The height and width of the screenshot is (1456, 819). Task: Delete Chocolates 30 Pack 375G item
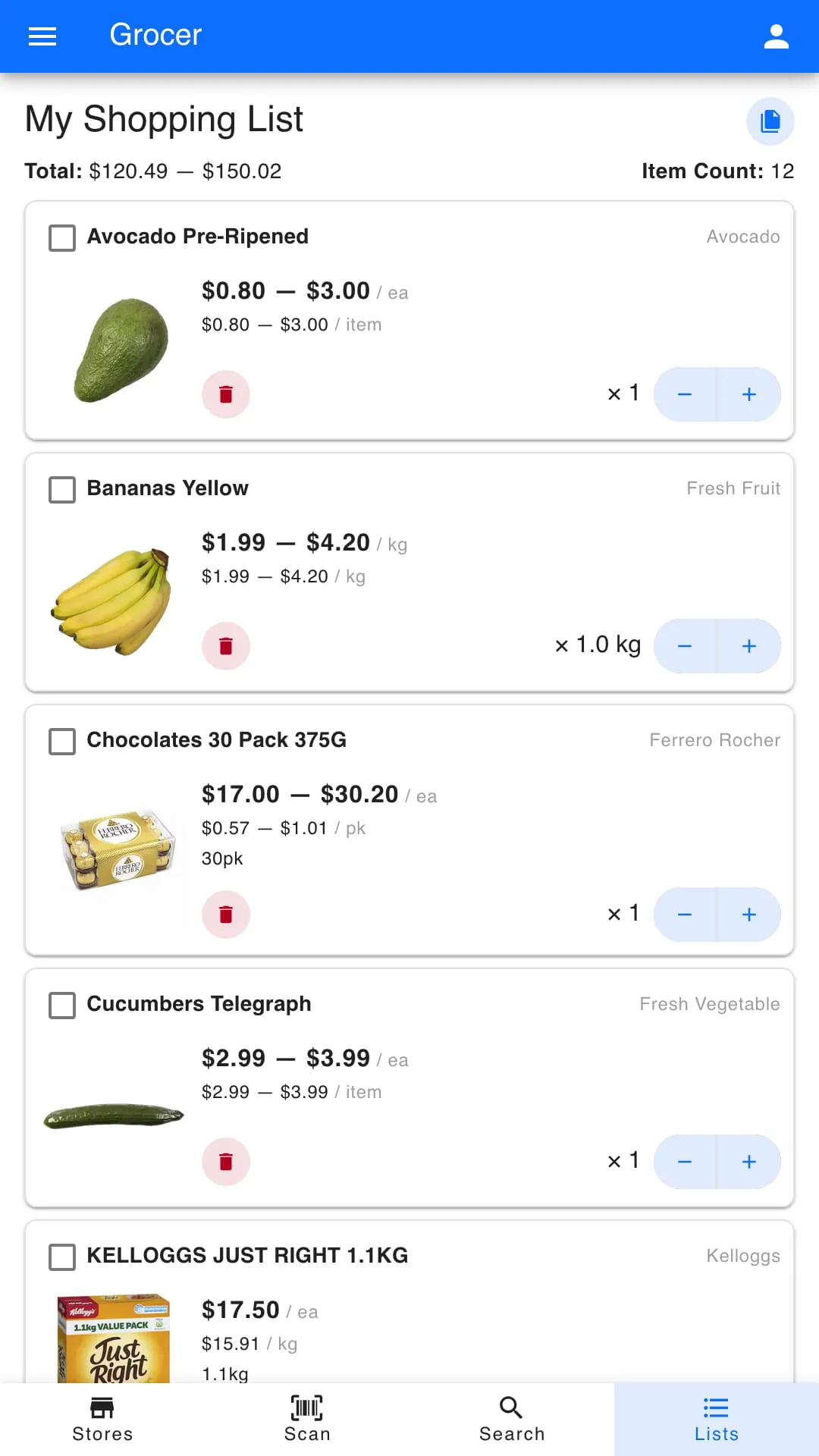226,915
